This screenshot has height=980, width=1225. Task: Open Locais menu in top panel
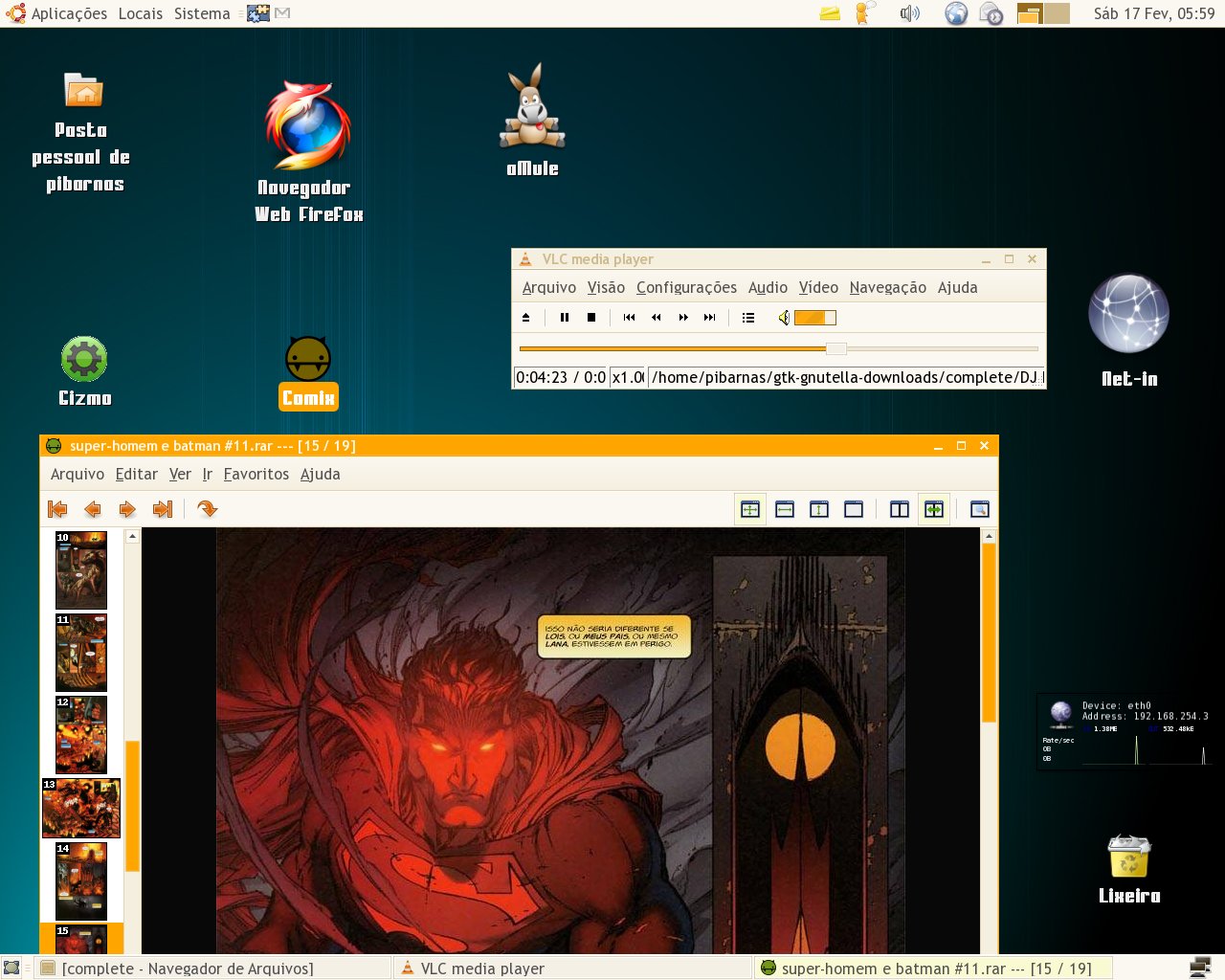[x=141, y=13]
